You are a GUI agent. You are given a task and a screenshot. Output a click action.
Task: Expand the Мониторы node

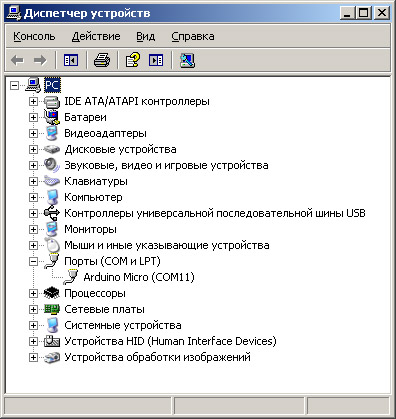click(x=33, y=229)
